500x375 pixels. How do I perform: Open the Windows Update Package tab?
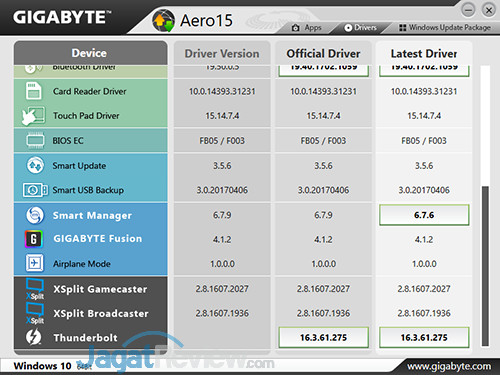point(445,28)
